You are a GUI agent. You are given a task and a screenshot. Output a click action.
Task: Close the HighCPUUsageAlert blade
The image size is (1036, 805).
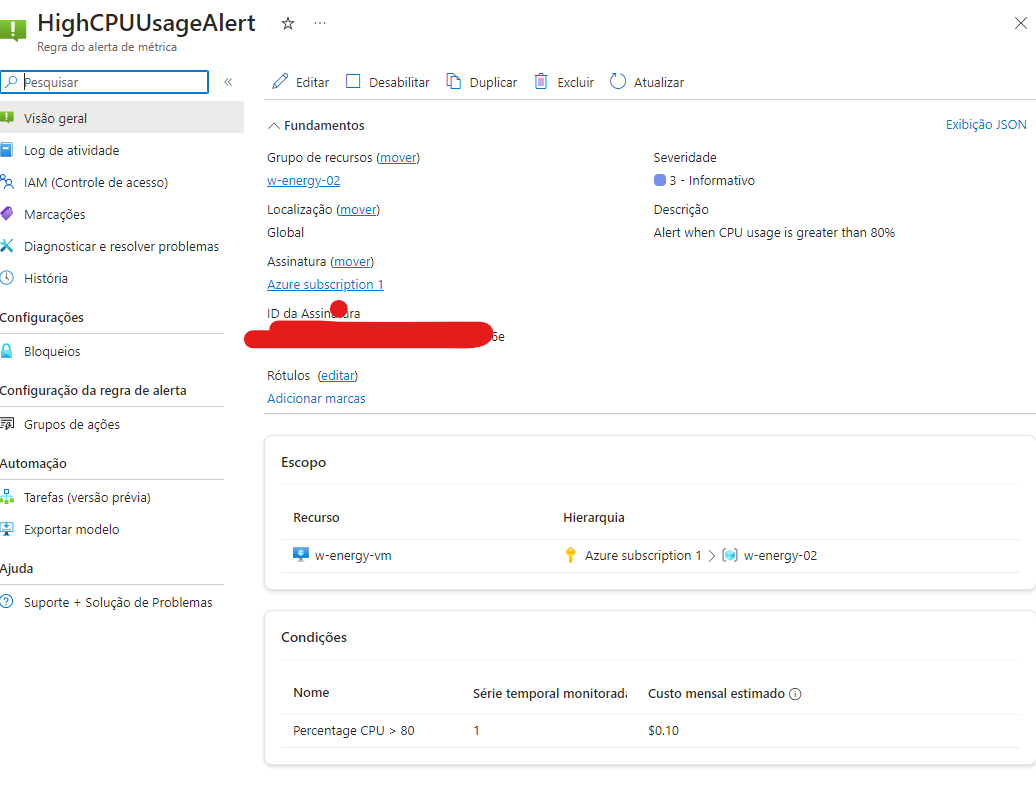point(1020,23)
